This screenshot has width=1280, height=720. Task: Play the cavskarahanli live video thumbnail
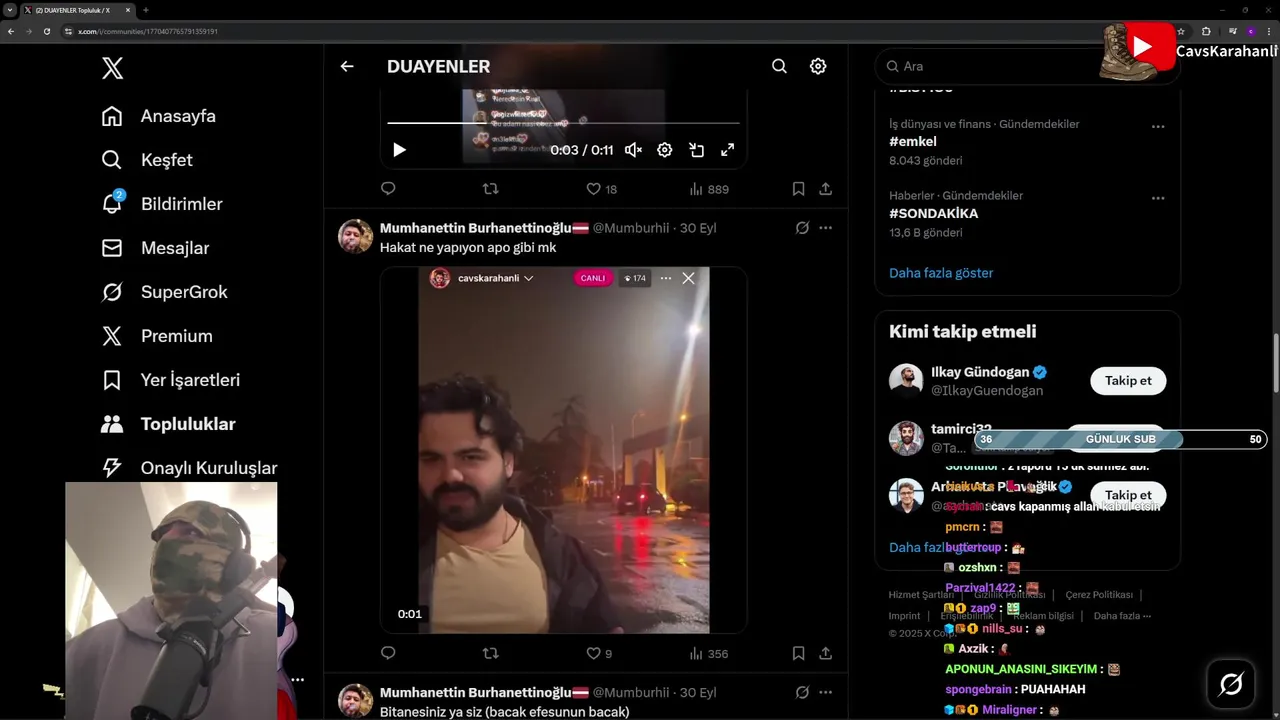pos(564,450)
